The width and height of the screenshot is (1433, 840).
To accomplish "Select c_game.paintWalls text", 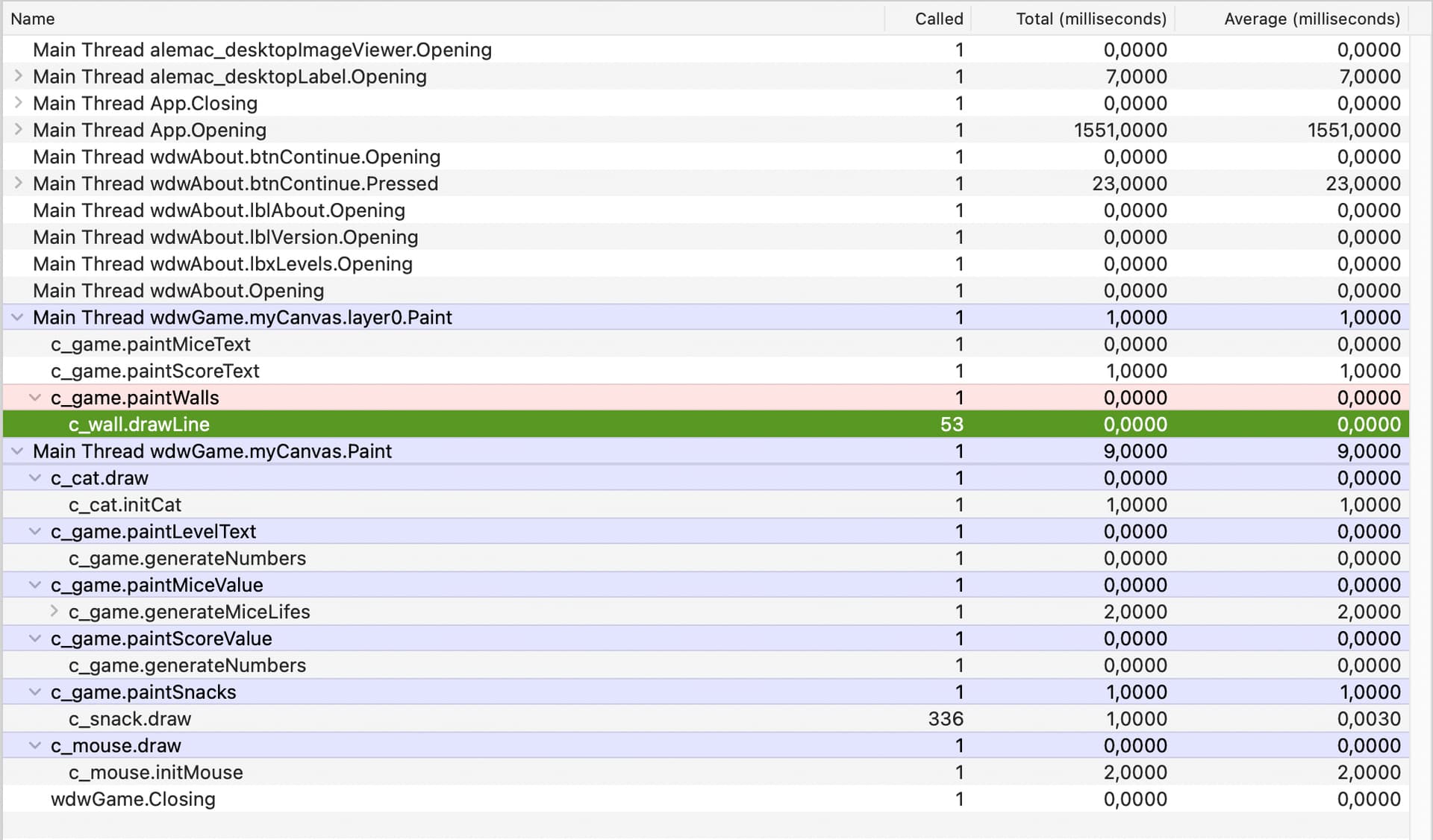I will 135,398.
